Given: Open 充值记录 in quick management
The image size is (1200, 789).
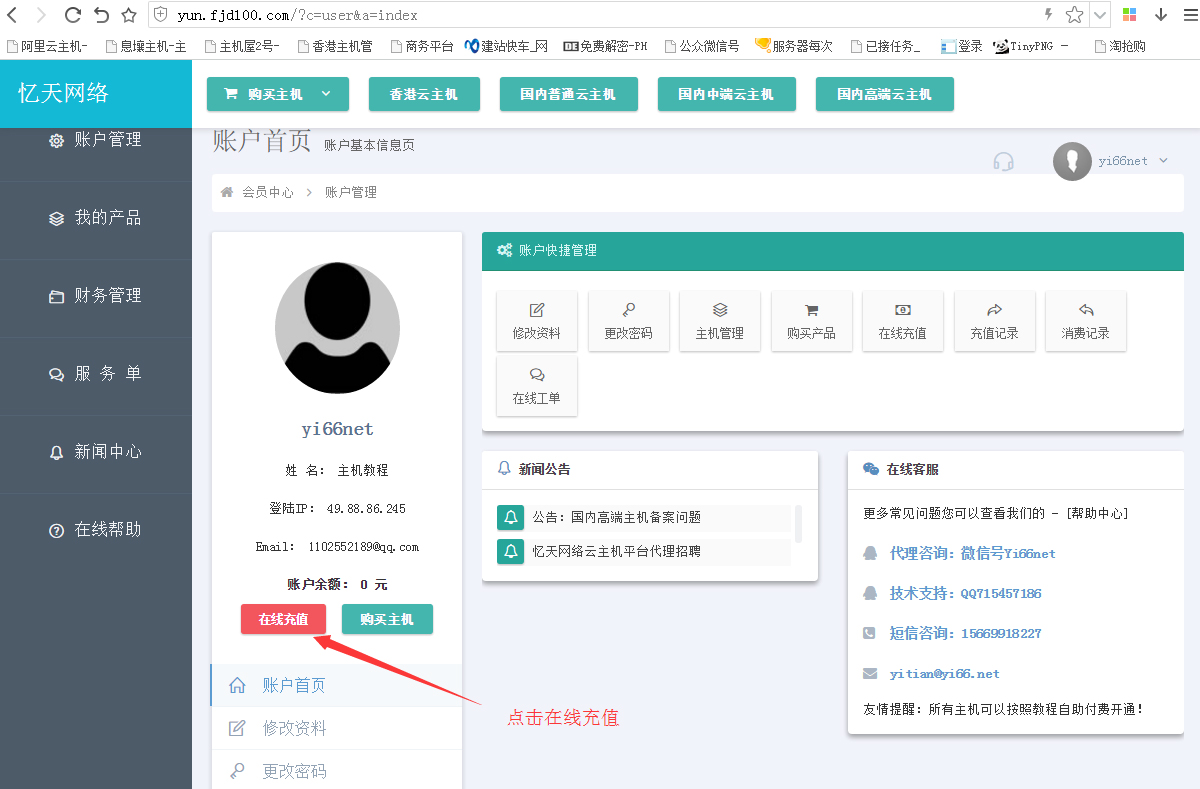Looking at the screenshot, I should tap(994, 320).
